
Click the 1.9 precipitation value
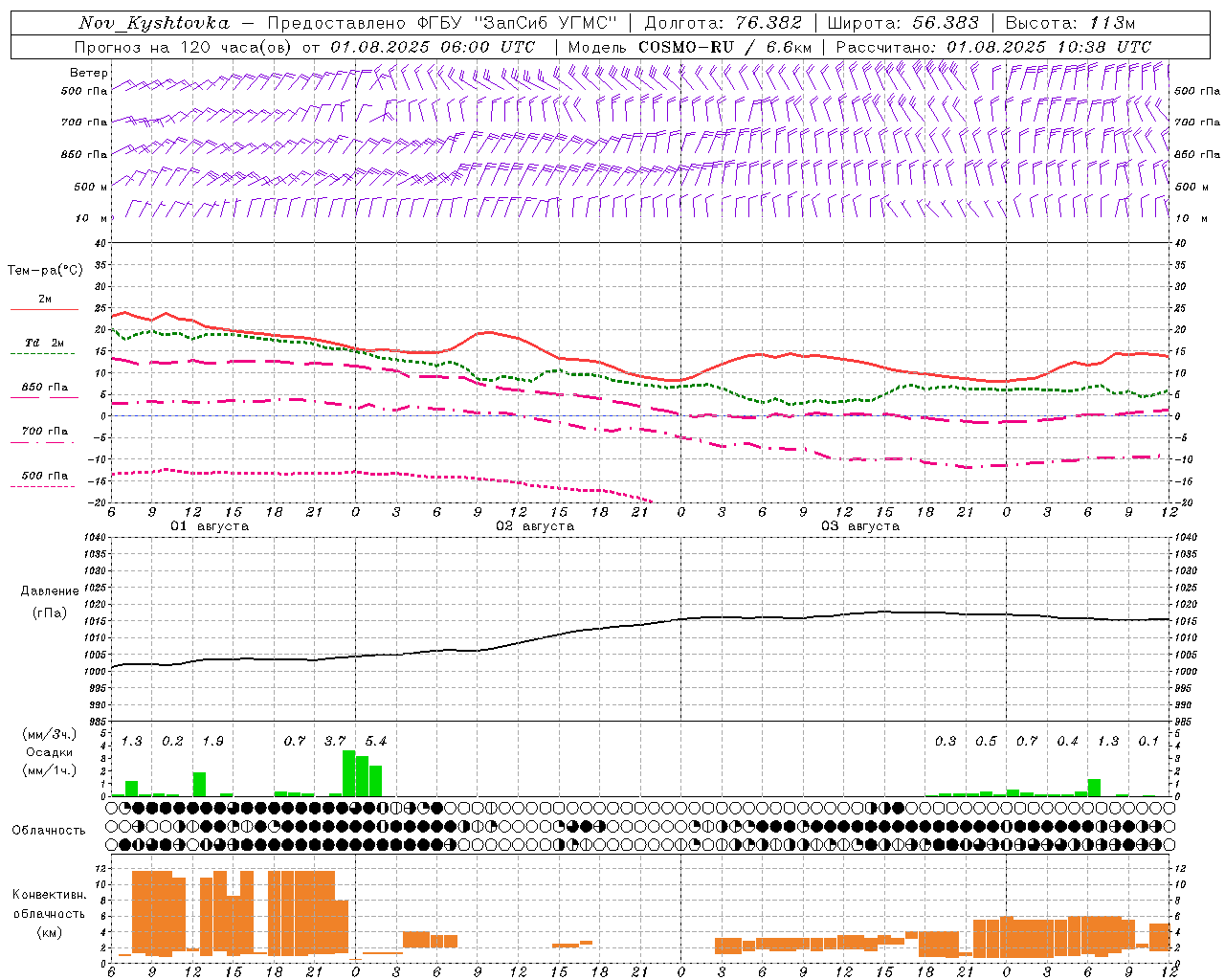[x=212, y=741]
